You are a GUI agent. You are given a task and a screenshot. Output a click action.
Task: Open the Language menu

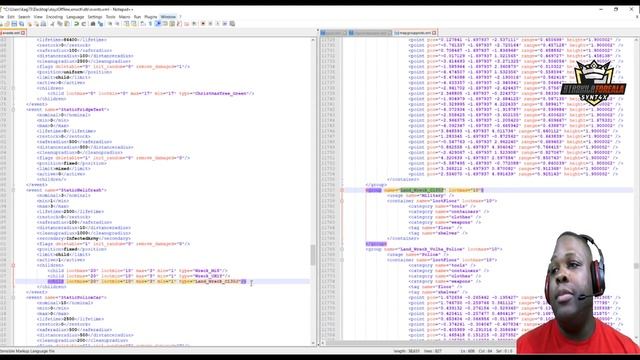[75, 17]
